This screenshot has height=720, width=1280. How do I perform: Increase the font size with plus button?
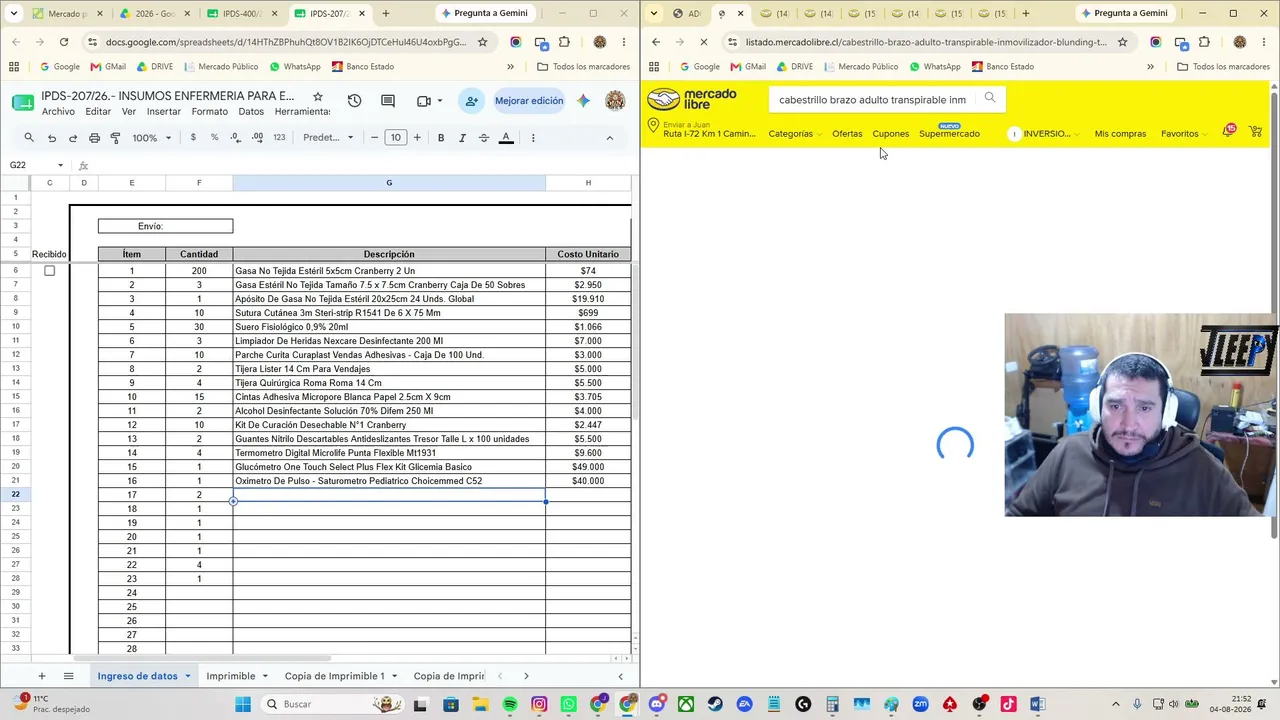[417, 138]
